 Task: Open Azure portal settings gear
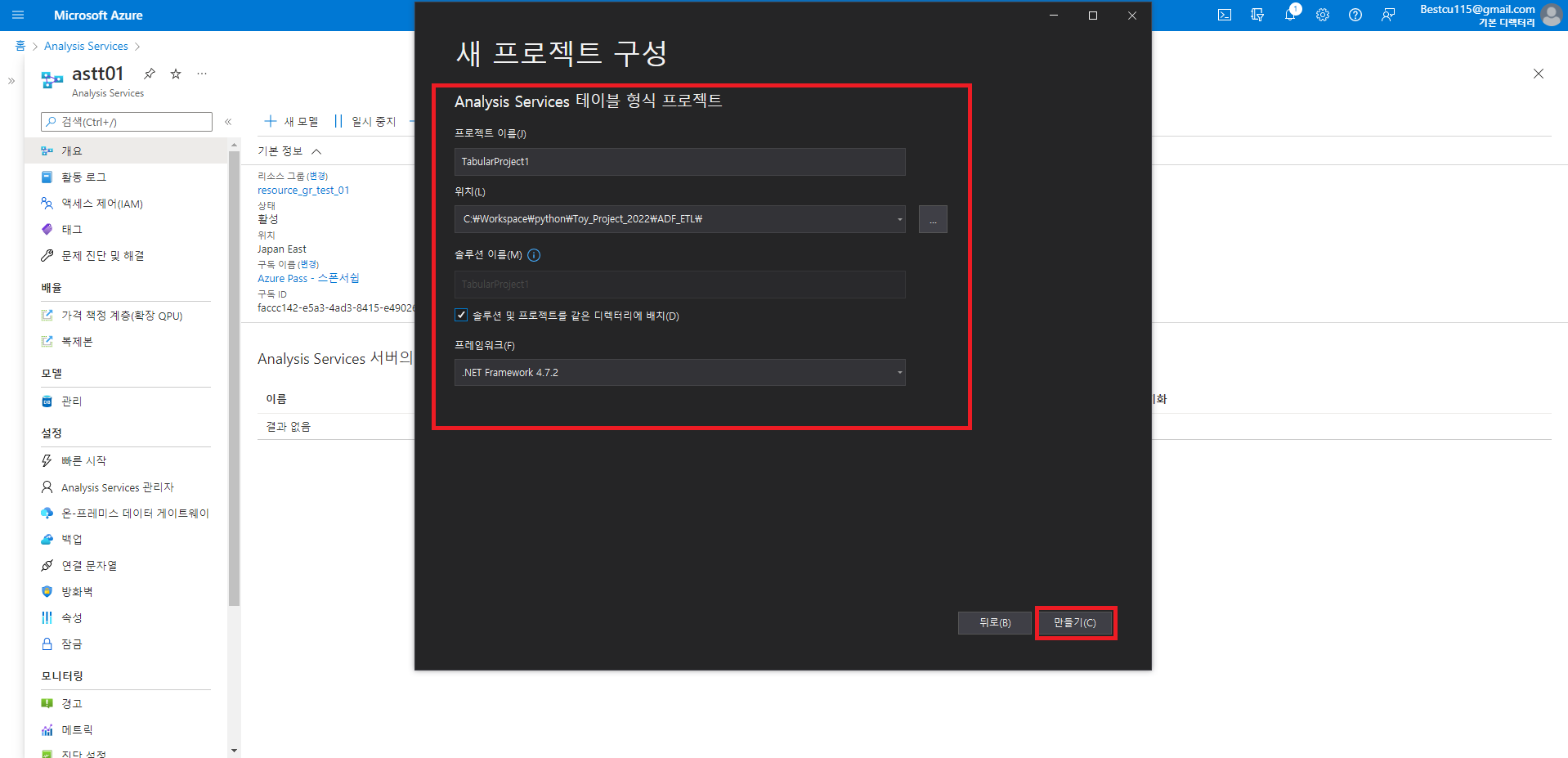[x=1323, y=15]
